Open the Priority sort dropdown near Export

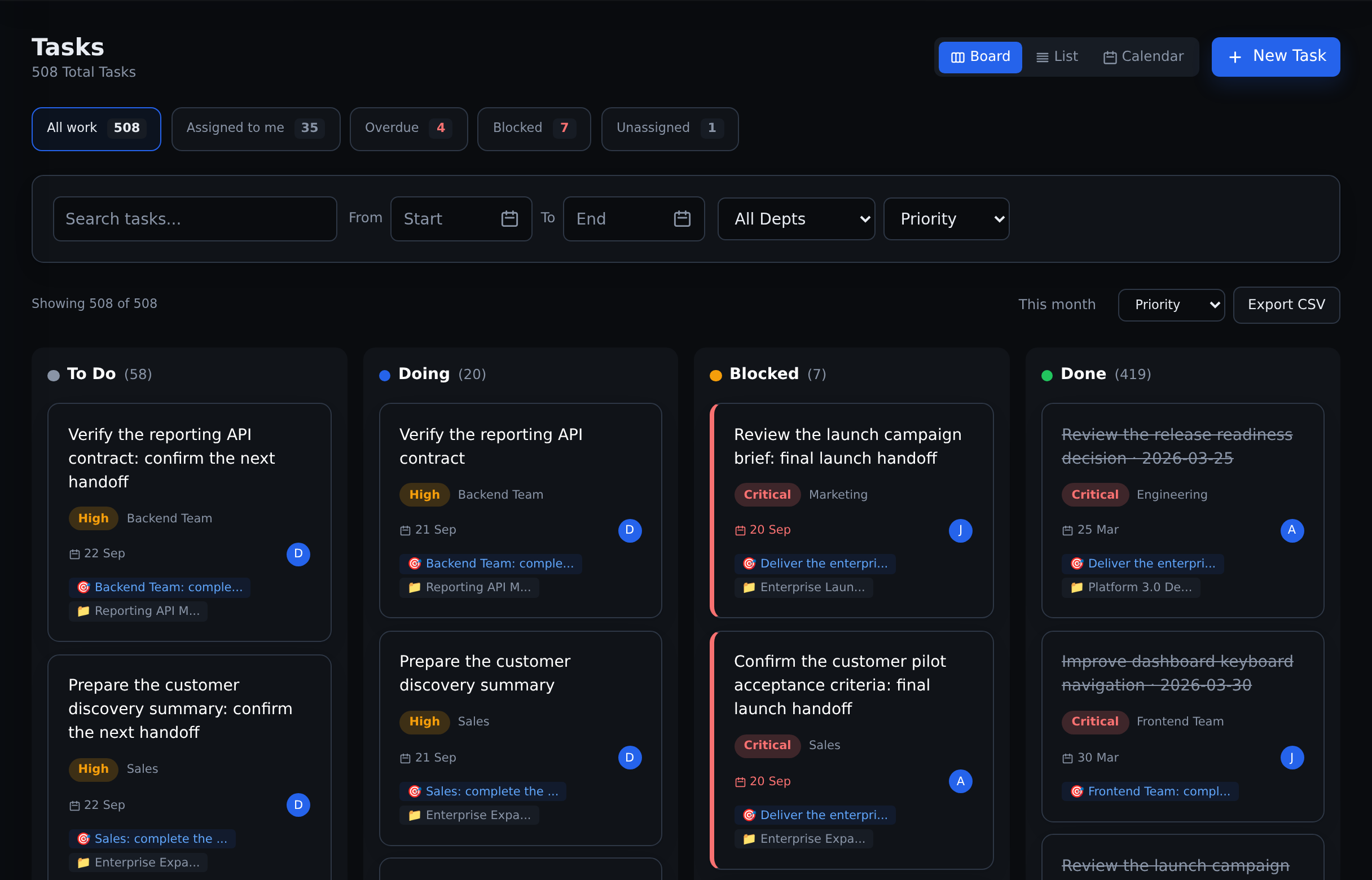pyautogui.click(x=1171, y=305)
